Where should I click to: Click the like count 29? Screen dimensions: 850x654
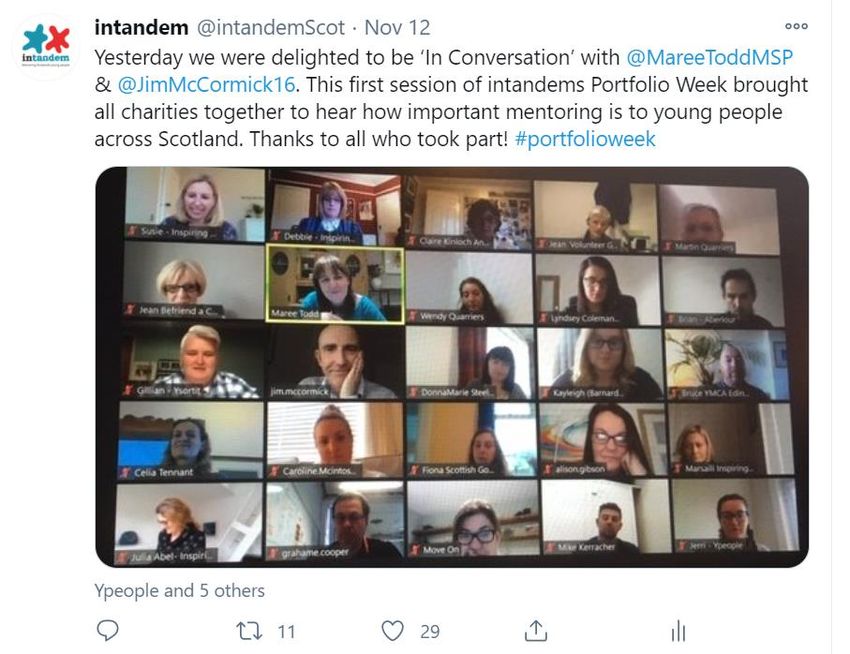point(430,632)
